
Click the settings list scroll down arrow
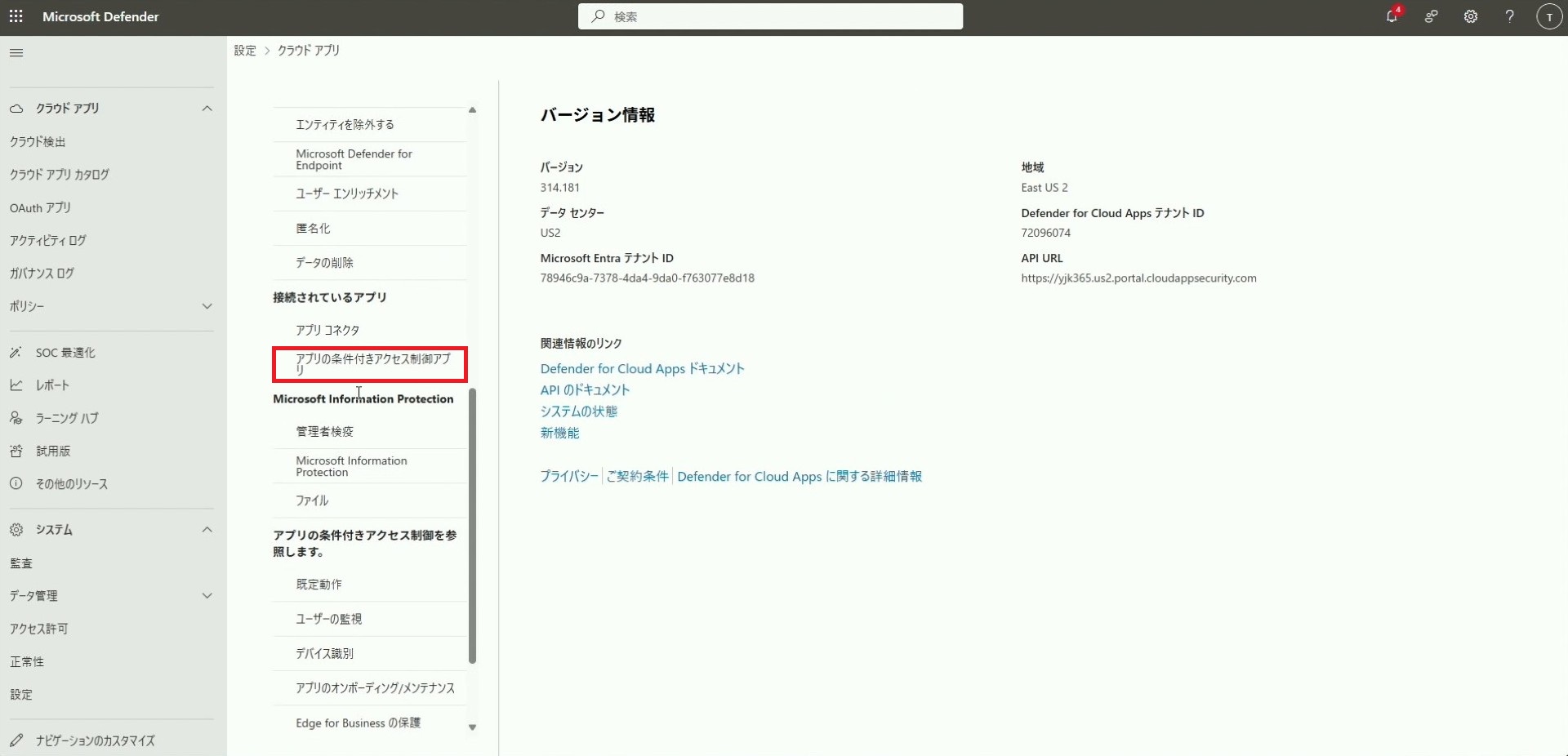[472, 727]
